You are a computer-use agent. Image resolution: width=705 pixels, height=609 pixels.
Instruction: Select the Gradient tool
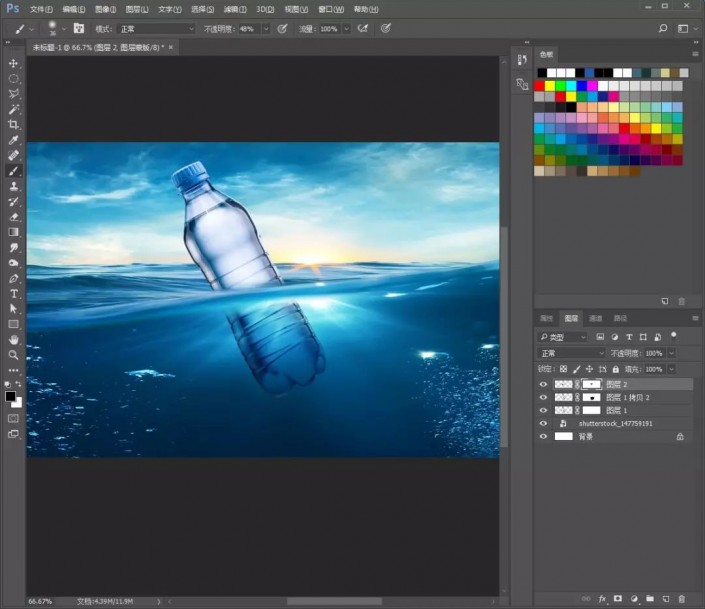(13, 232)
